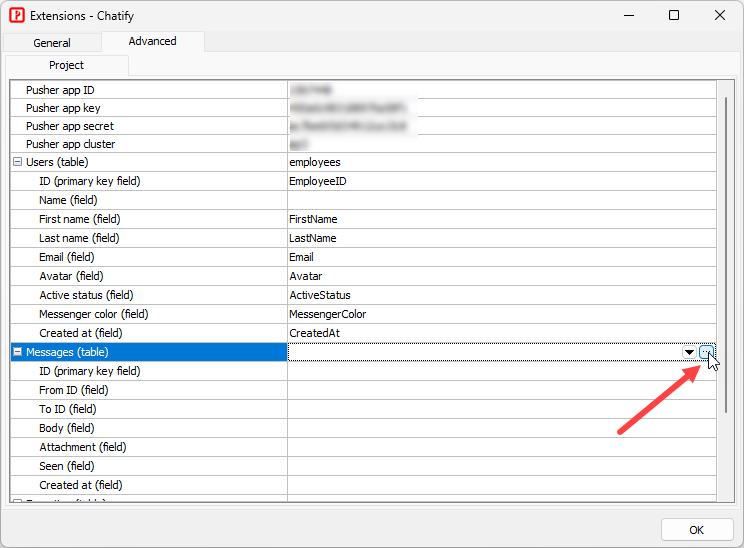Viewport: 744px width, 548px height.
Task: Click the empty Name (field) value cell
Action: [502, 200]
